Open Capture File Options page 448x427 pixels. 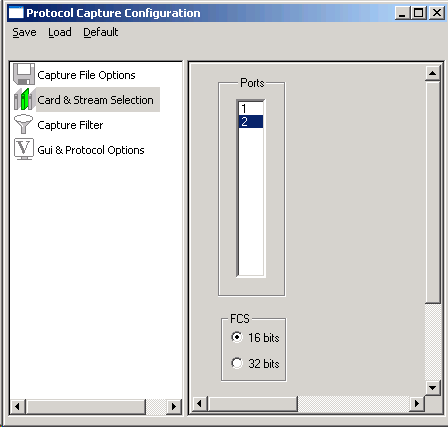point(86,75)
